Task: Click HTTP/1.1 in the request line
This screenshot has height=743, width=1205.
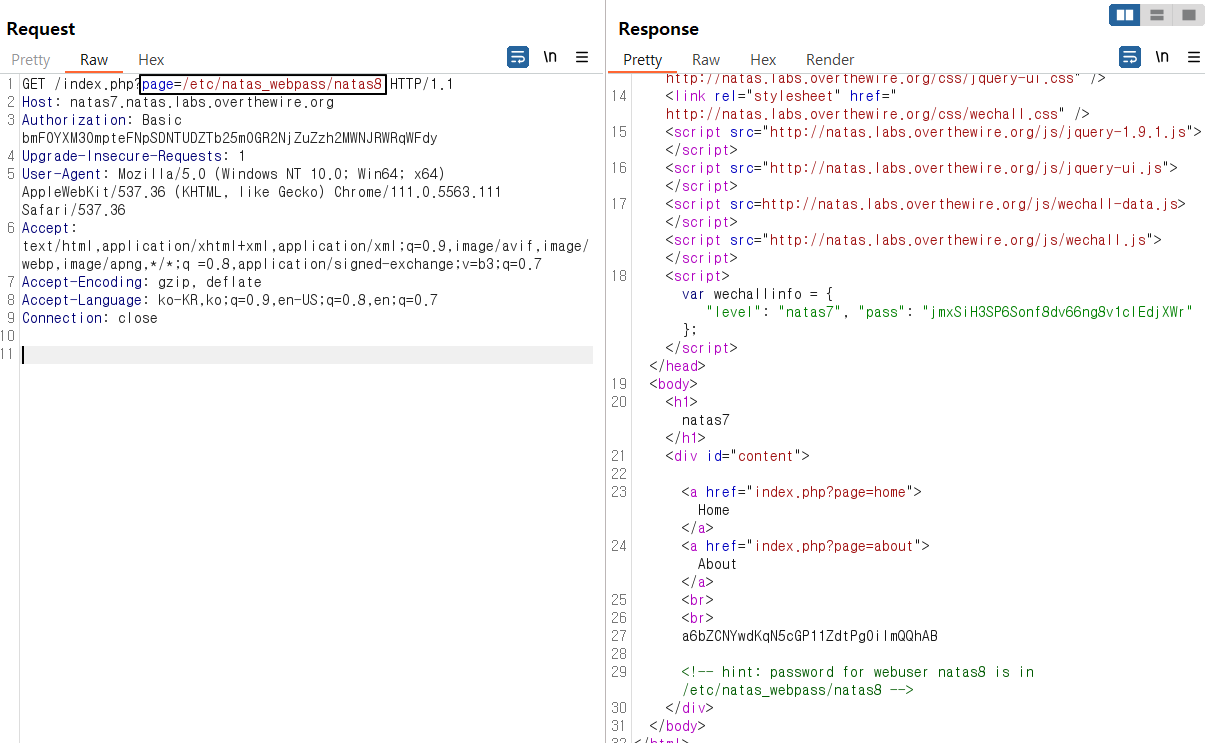Action: (x=421, y=84)
